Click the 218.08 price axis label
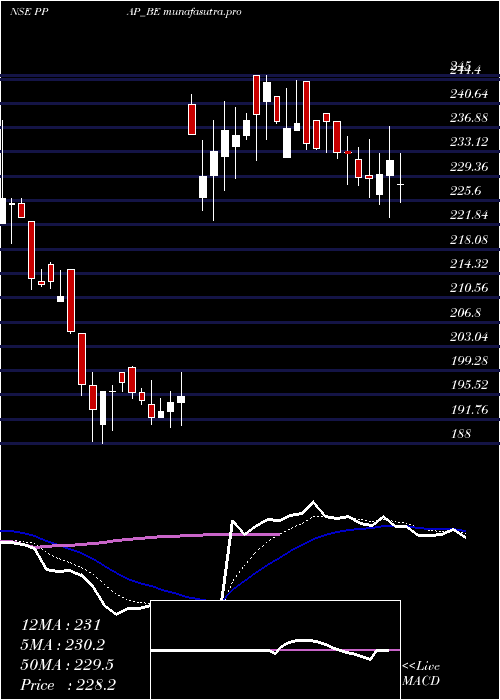500x700 pixels. (468, 240)
